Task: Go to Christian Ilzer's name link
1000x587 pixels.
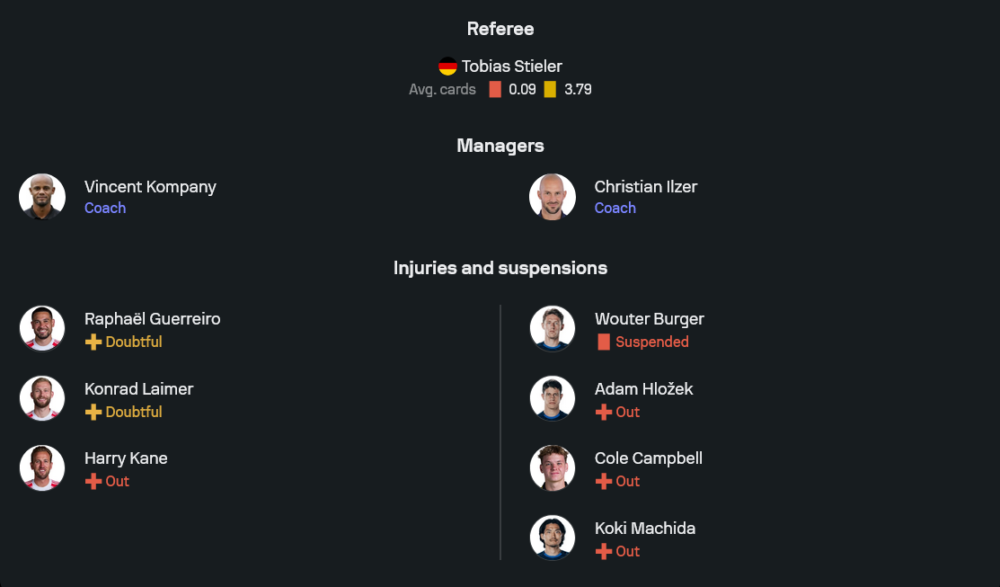Action: [x=645, y=187]
